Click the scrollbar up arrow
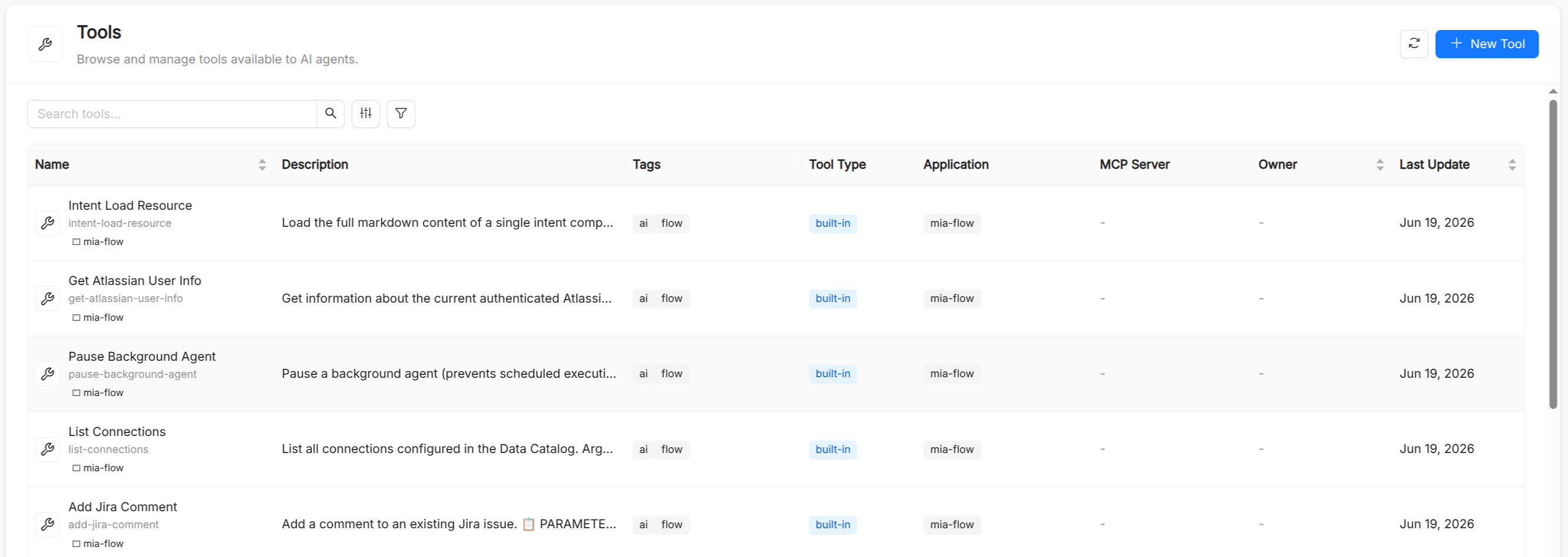The image size is (1568, 557). 1553,91
